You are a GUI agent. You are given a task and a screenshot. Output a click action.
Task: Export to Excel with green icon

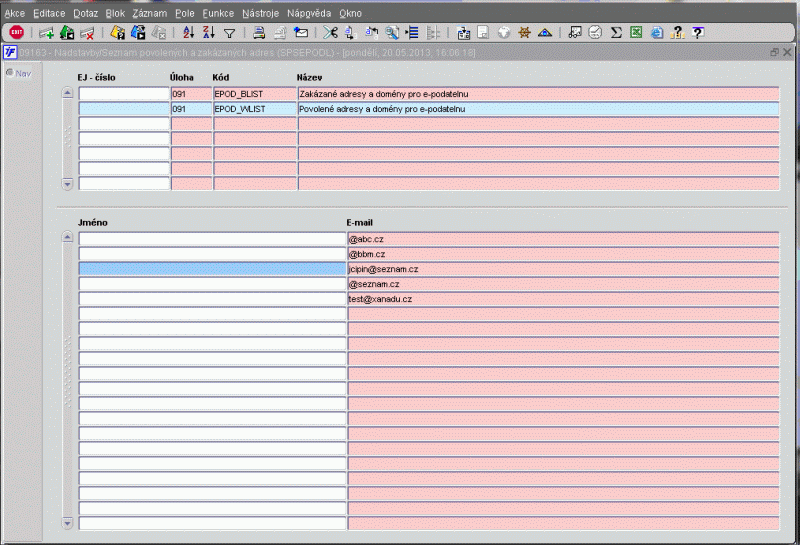tap(636, 33)
